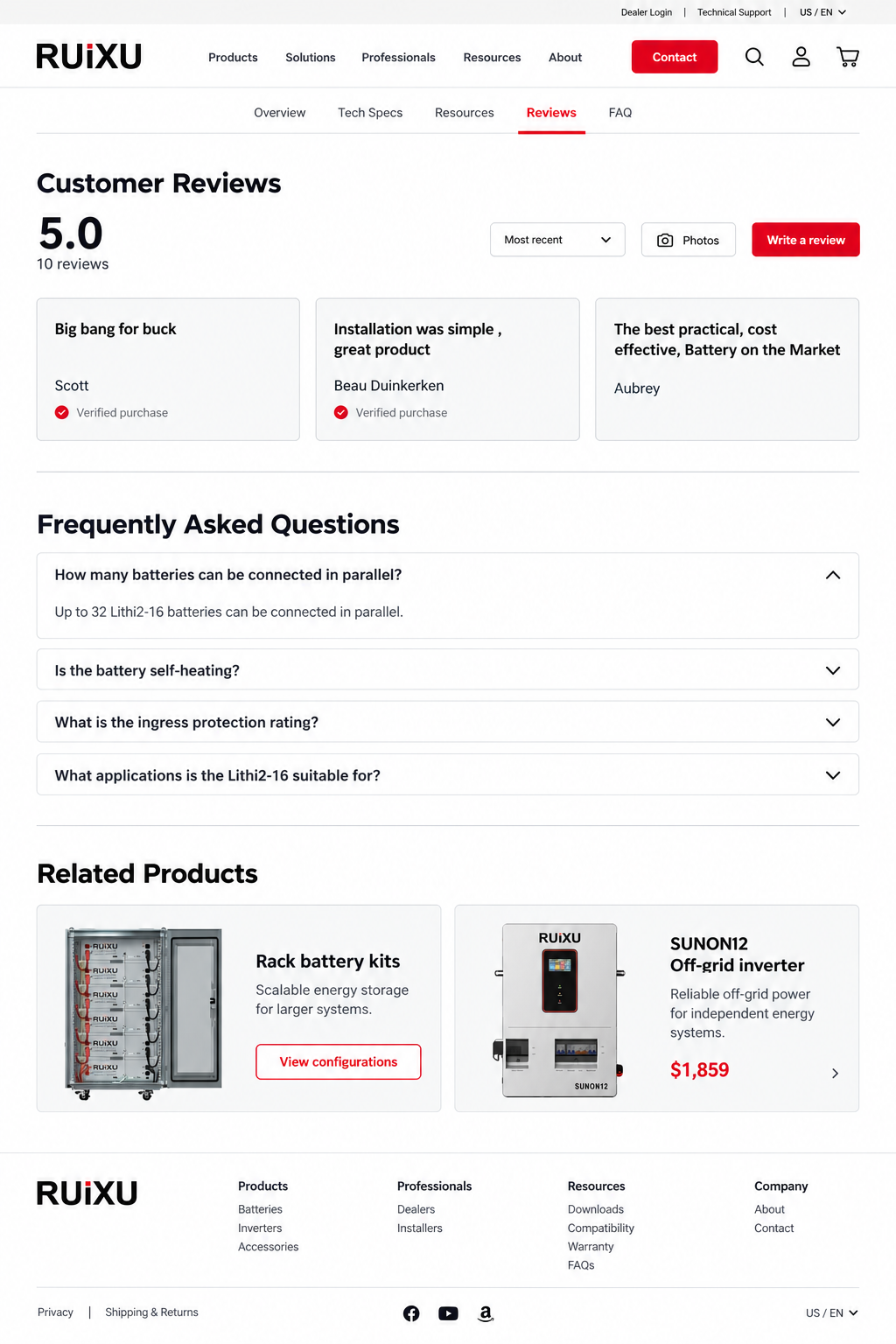Open the Shipping & Returns link

[x=151, y=1312]
